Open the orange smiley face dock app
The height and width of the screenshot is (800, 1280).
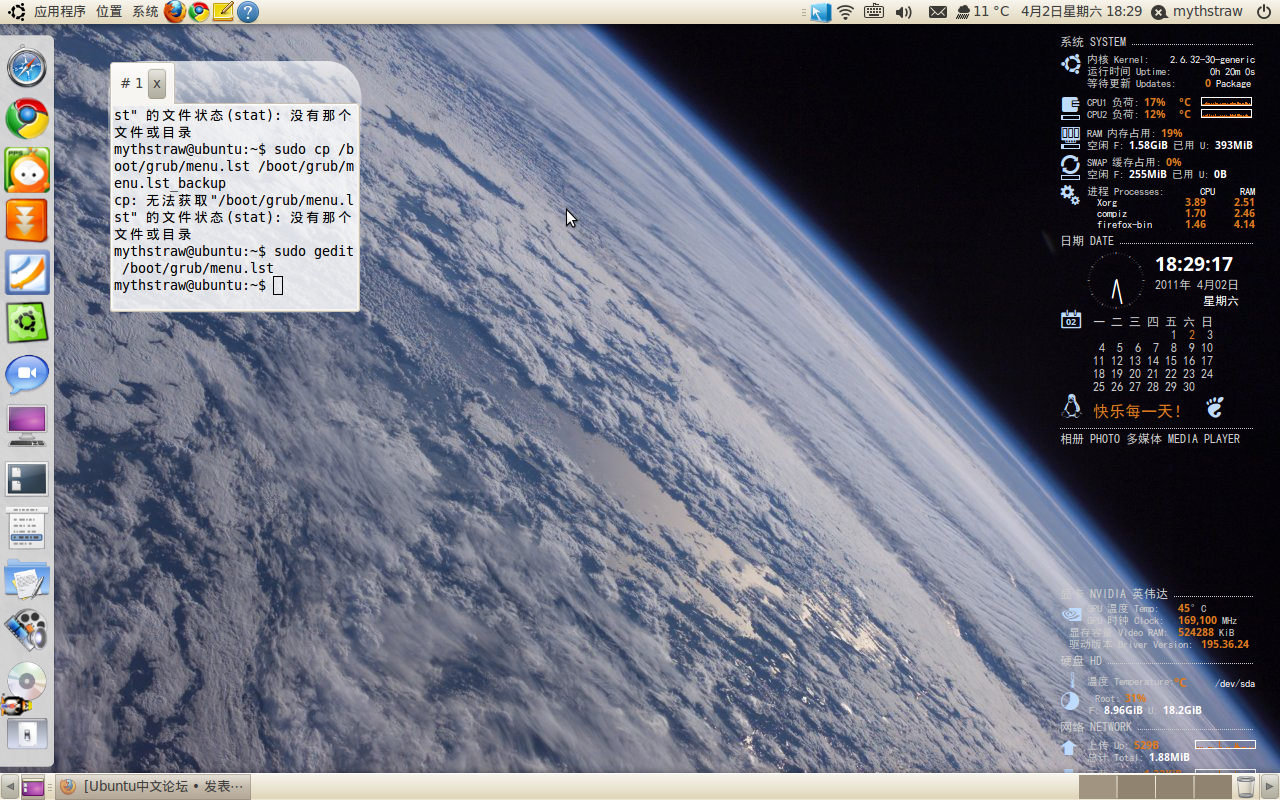pyautogui.click(x=27, y=170)
